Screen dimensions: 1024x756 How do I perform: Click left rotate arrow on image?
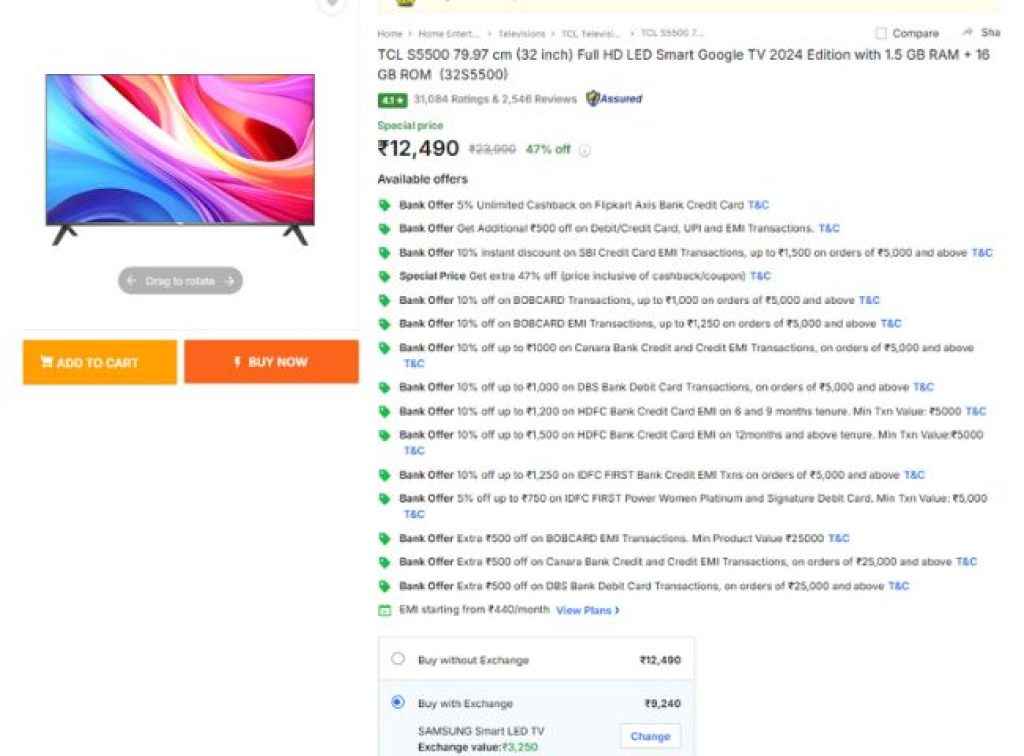131,281
